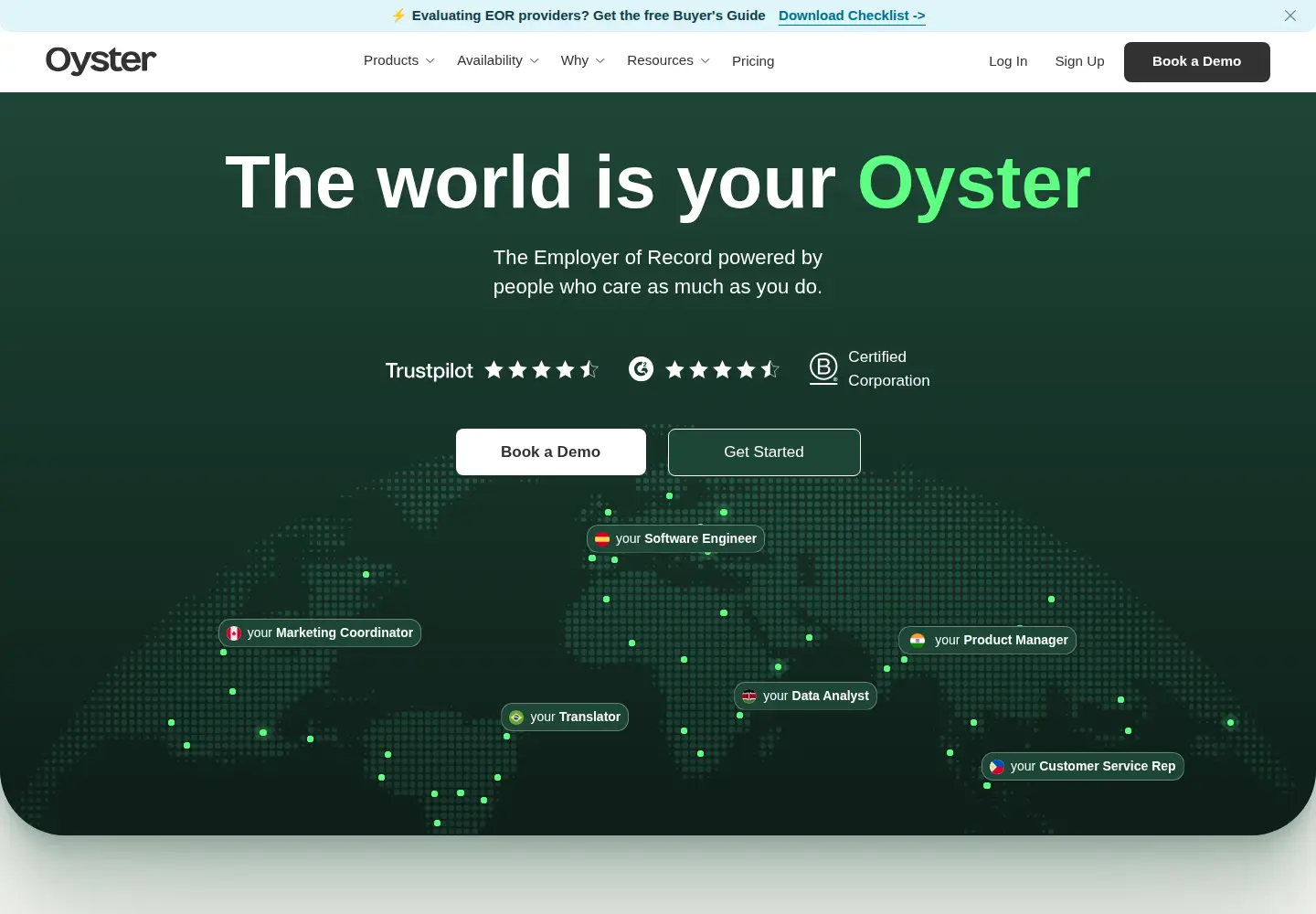Click the Spain flag icon
The height and width of the screenshot is (914, 1316).
602,539
